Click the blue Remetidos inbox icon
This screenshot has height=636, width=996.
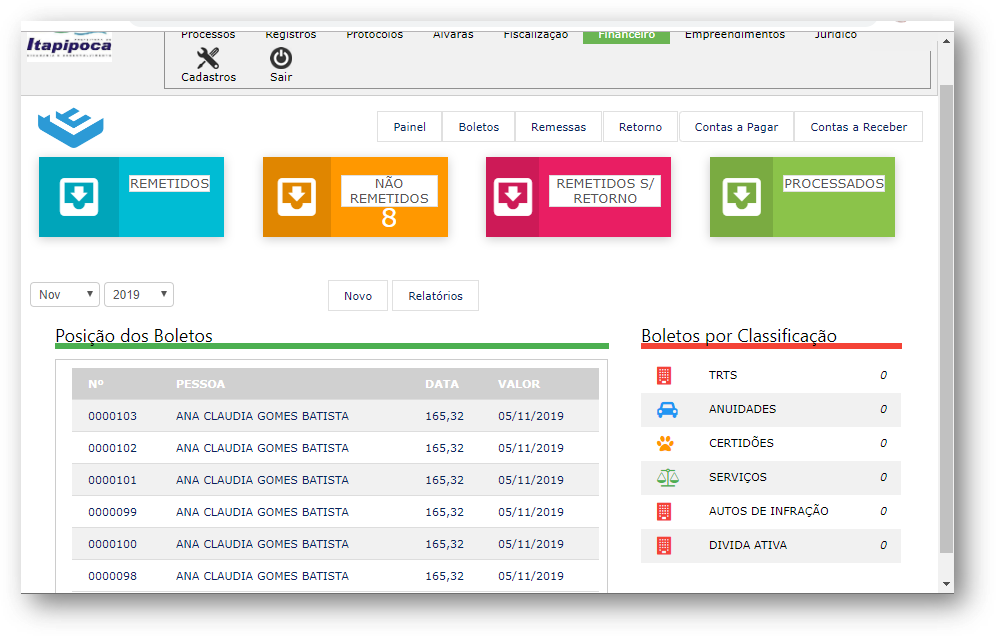point(78,197)
